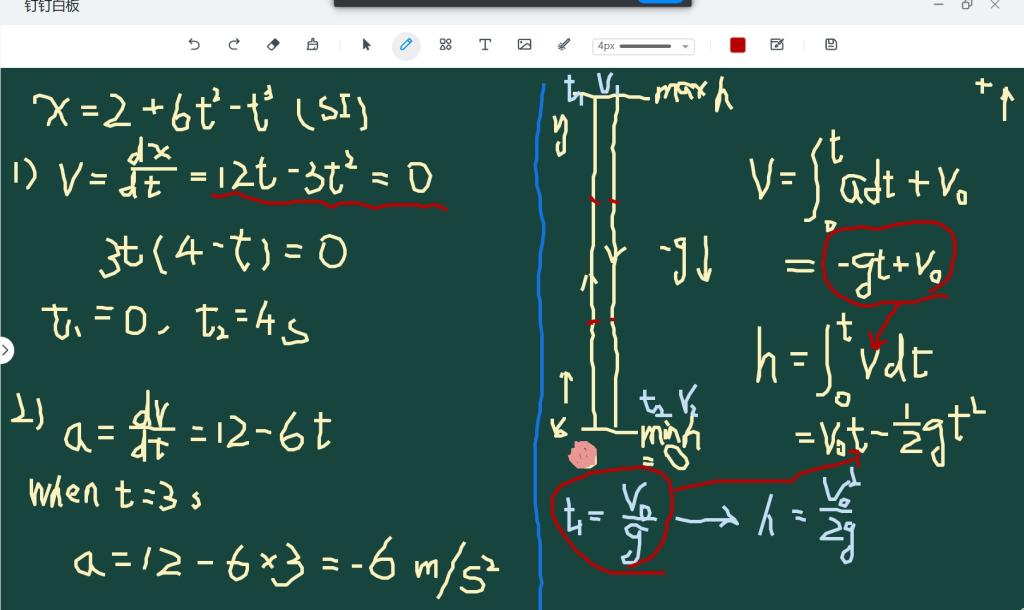The image size is (1024, 610).
Task: Click the redo arrow in the toolbar
Action: 234,45
